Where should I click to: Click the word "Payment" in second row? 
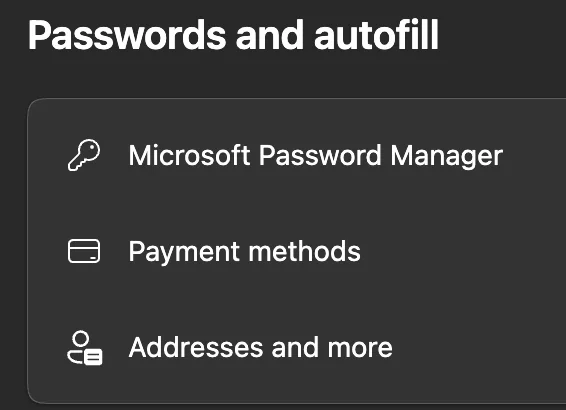coord(184,253)
